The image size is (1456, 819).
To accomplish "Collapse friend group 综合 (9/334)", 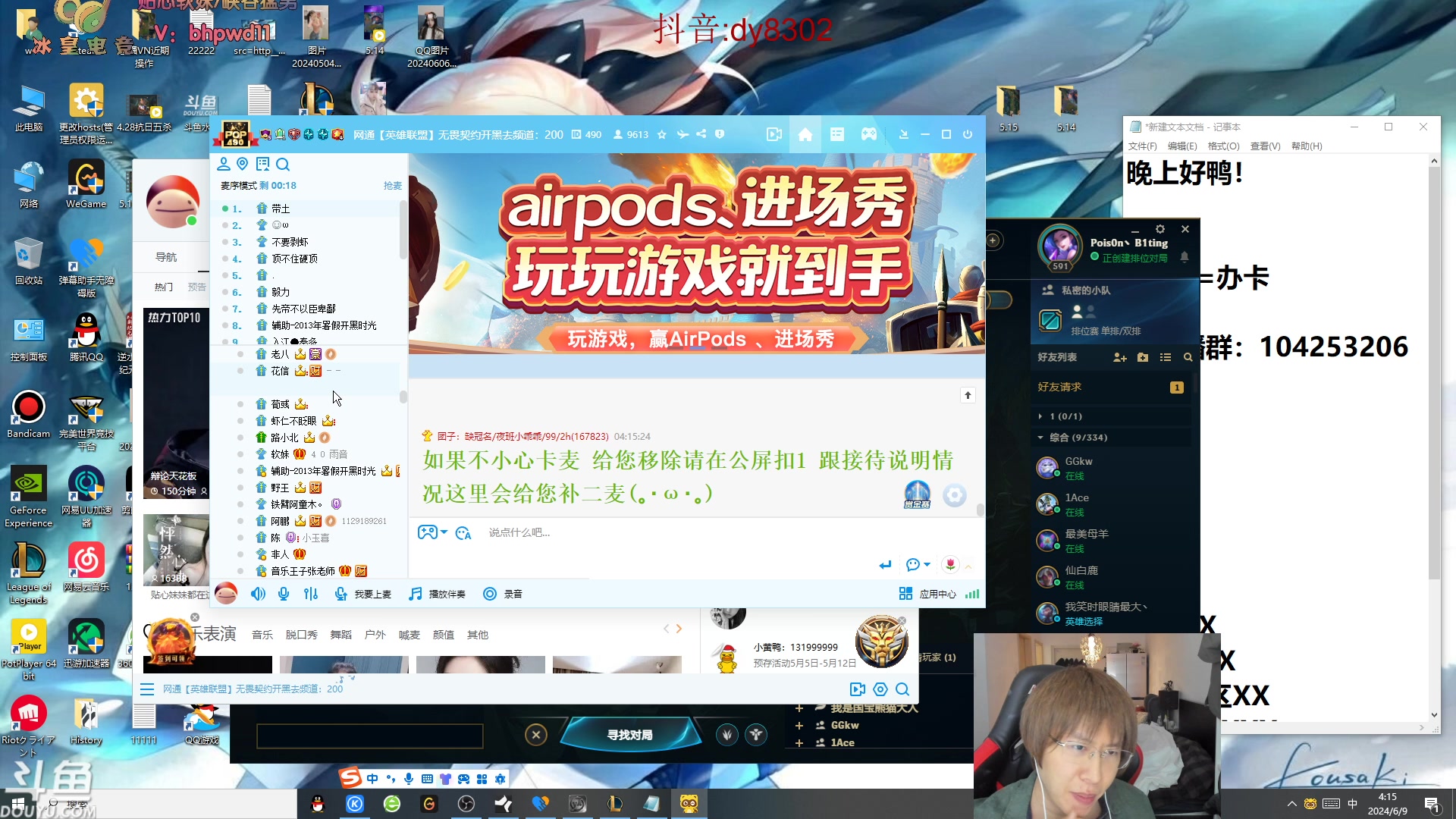I will coord(1112,438).
